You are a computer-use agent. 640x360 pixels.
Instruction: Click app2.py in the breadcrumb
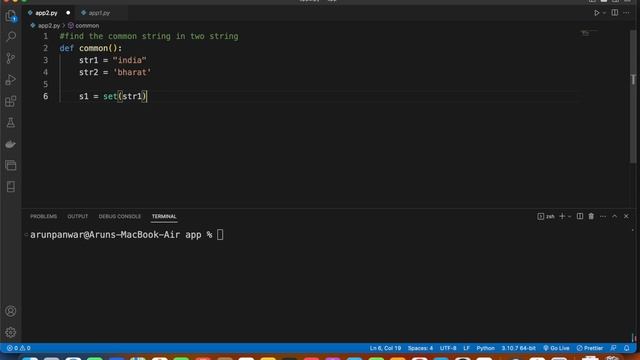click(49, 26)
